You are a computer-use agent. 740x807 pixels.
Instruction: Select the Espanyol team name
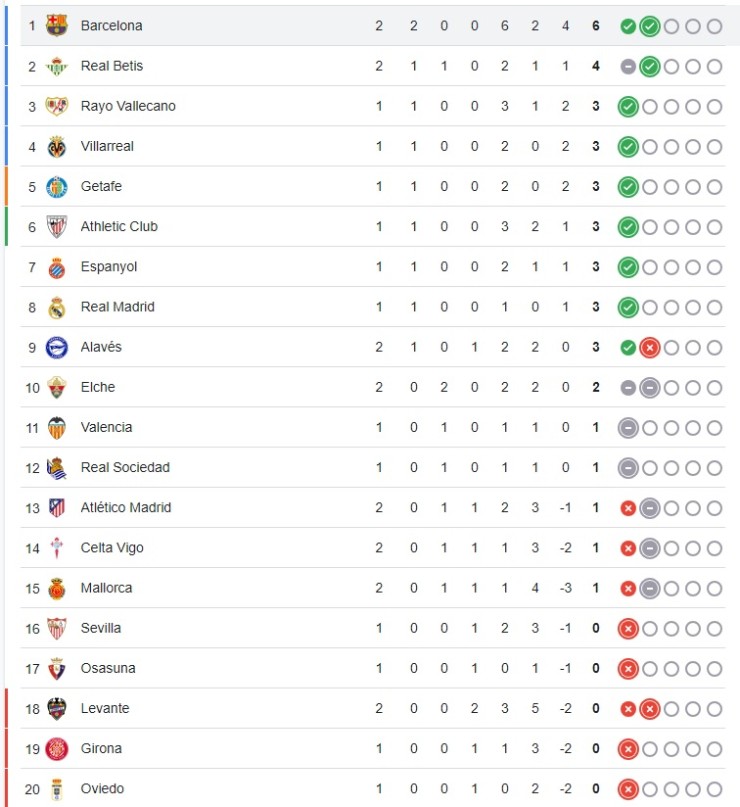110,267
